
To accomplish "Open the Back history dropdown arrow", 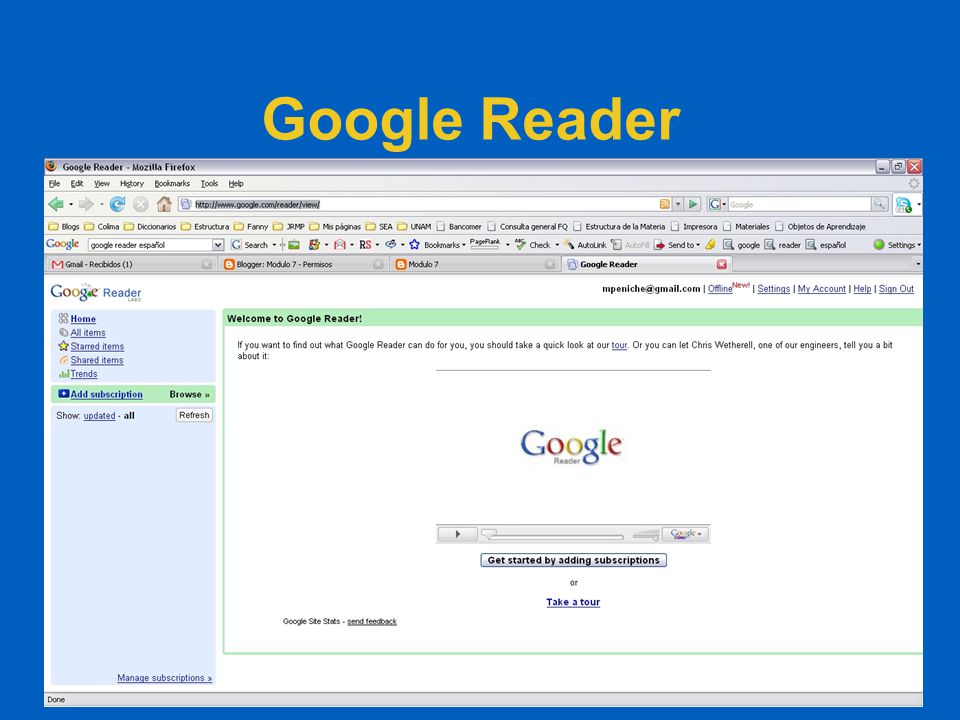I will (x=71, y=204).
